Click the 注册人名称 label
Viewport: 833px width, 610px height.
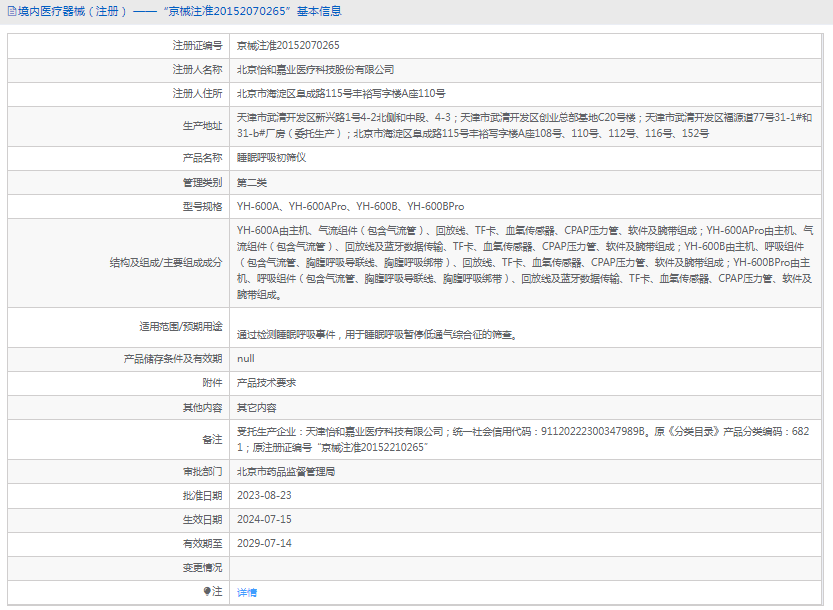click(197, 70)
